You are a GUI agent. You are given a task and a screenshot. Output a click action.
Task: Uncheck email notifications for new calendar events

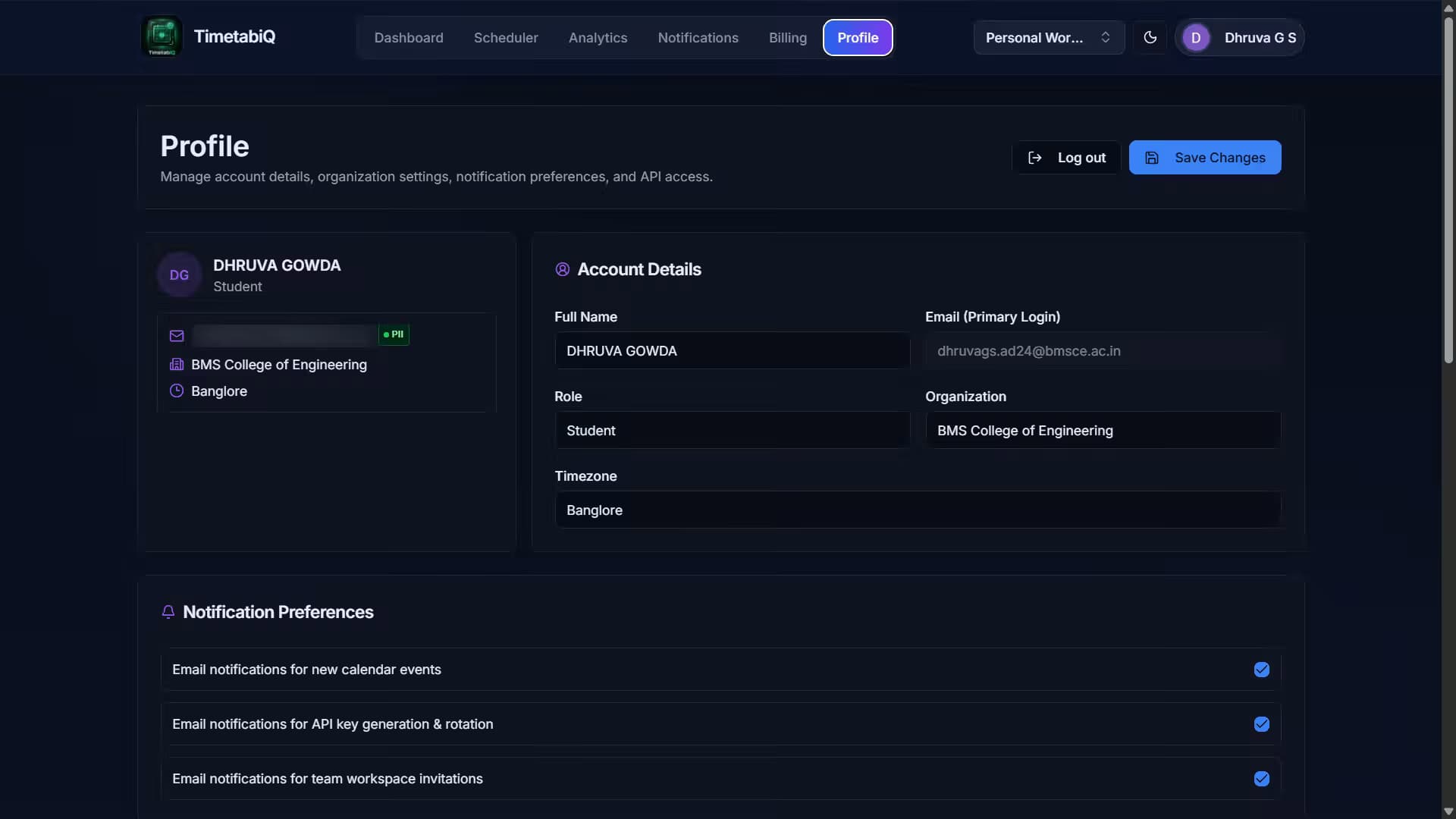click(1262, 670)
